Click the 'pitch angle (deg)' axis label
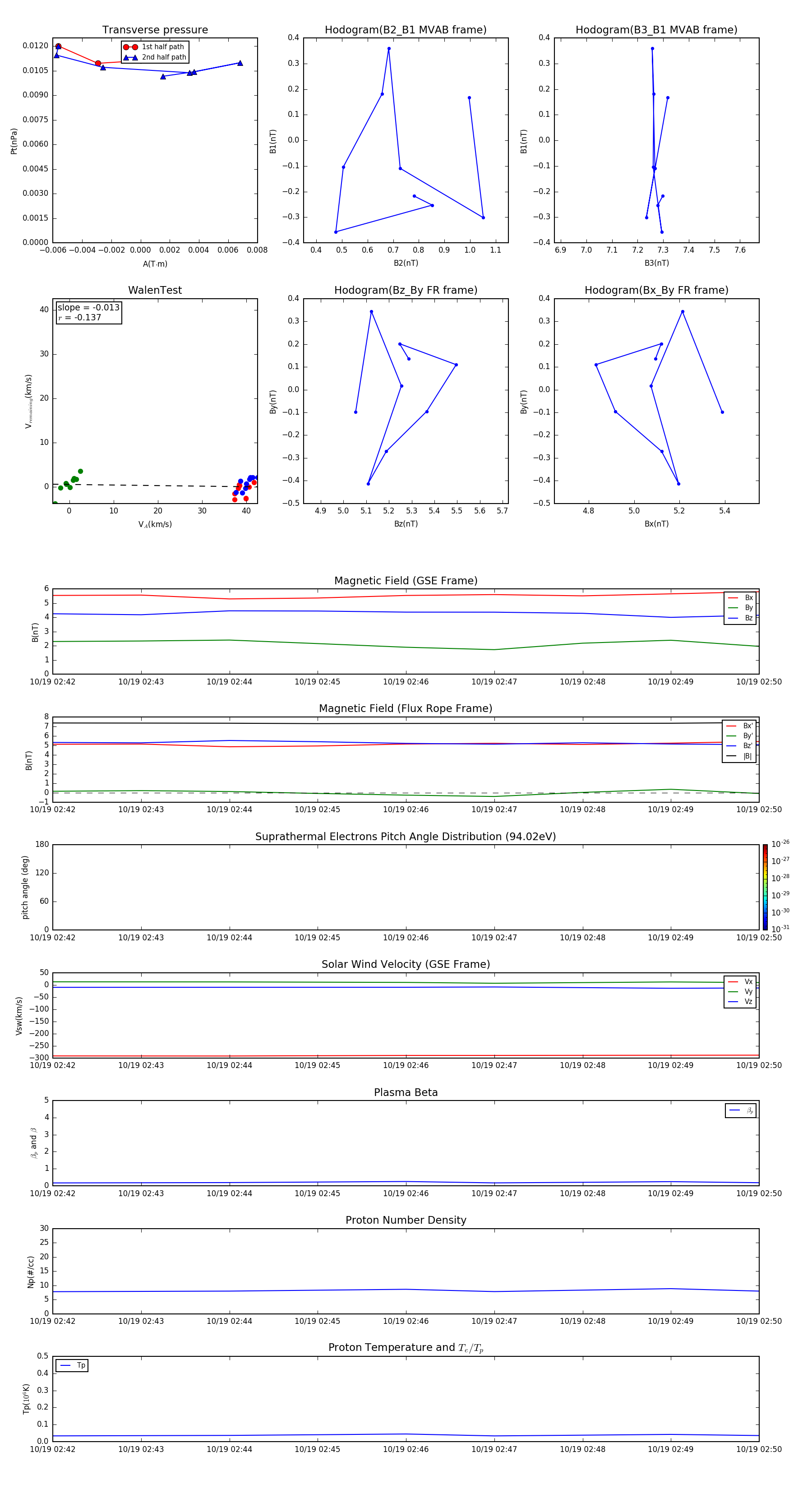The width and height of the screenshot is (812, 1489). (x=25, y=887)
